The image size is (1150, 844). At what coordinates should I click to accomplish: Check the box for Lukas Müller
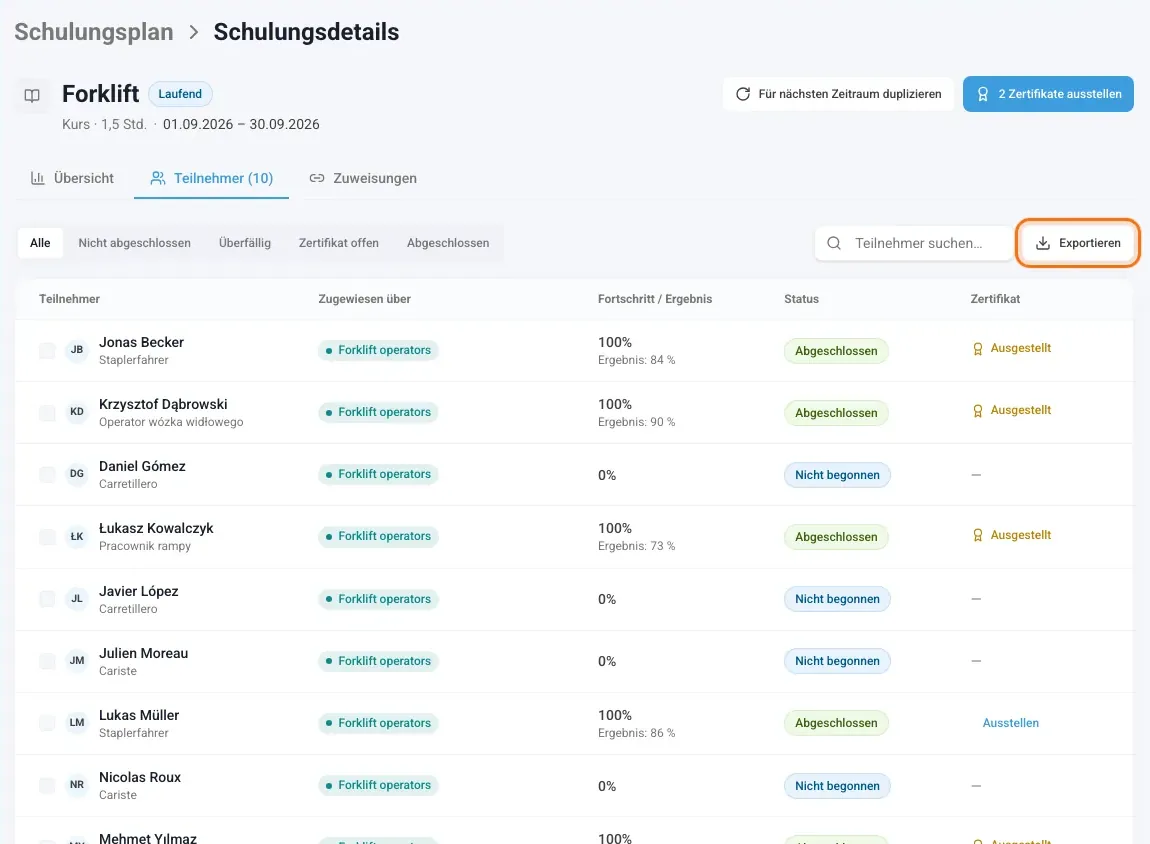click(47, 723)
